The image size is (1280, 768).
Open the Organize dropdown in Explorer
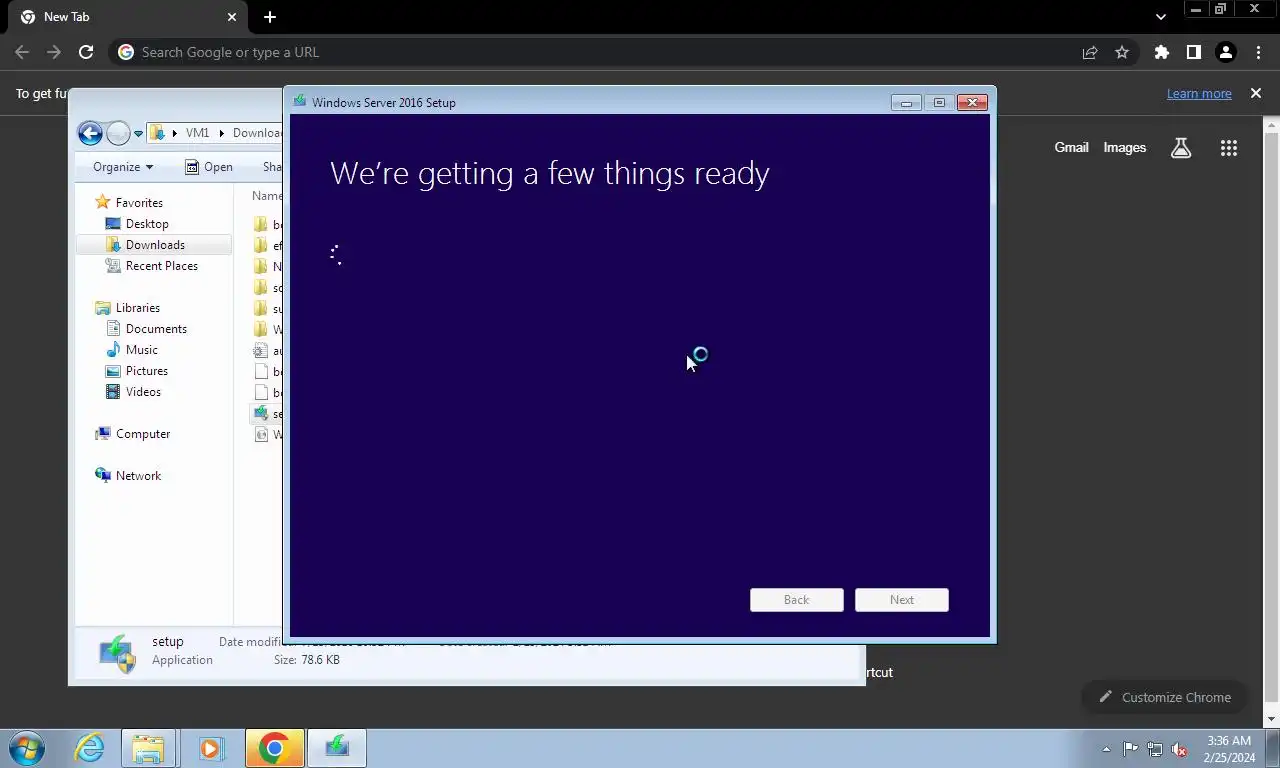123,167
